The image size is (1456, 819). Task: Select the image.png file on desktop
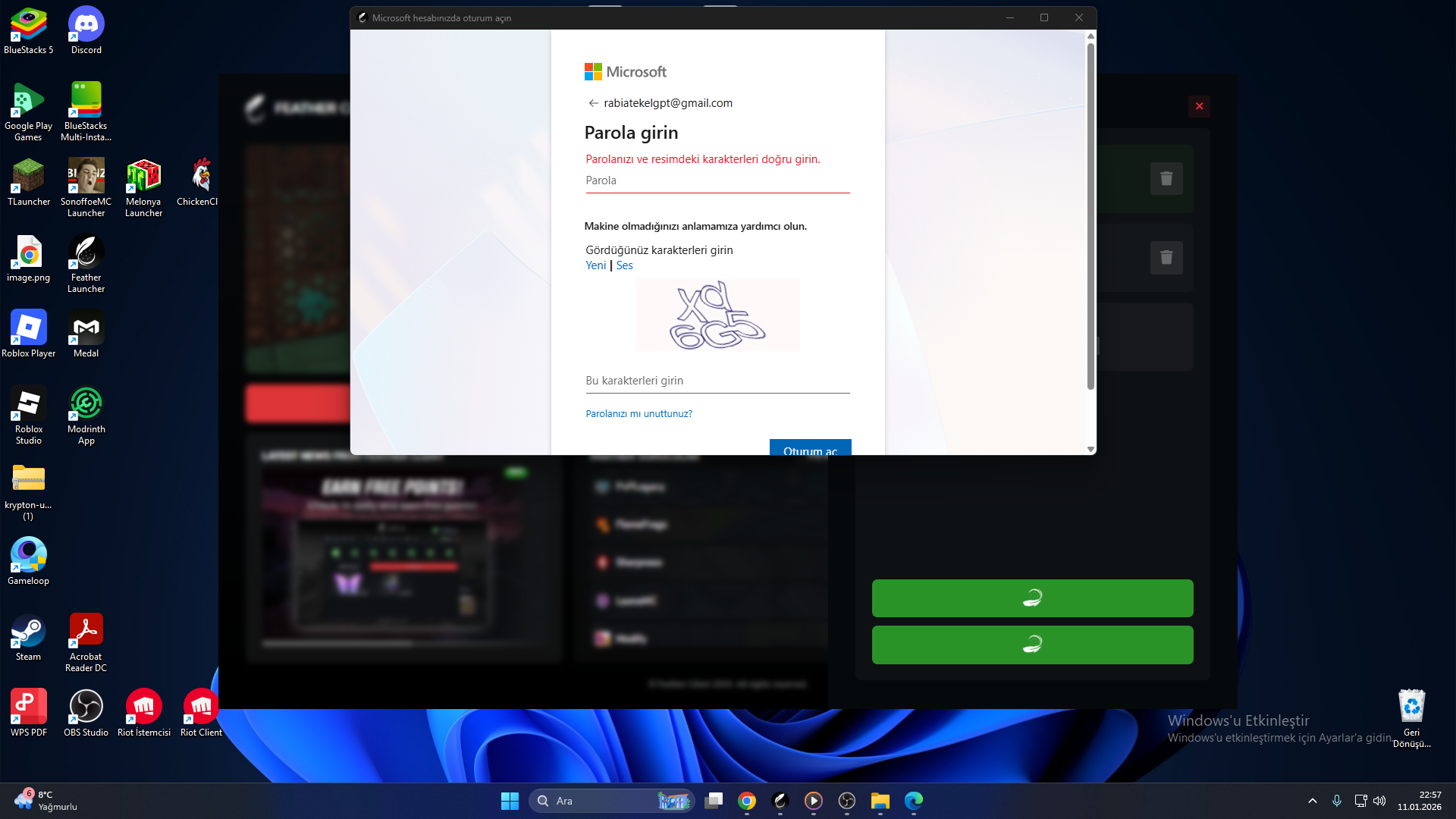click(29, 258)
